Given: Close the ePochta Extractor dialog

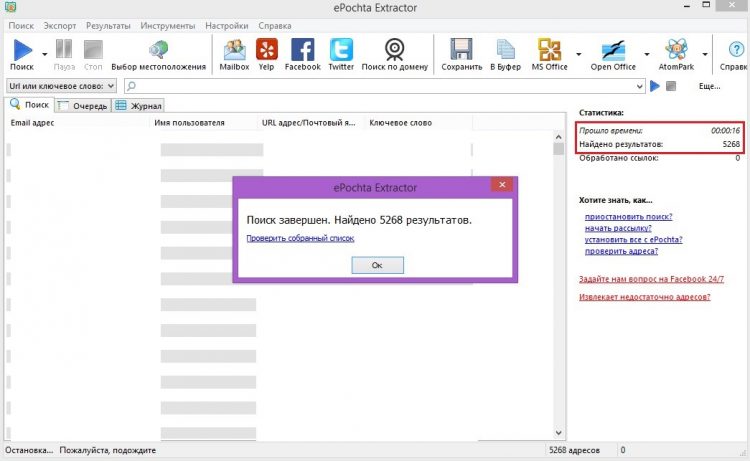Looking at the screenshot, I should [x=502, y=185].
